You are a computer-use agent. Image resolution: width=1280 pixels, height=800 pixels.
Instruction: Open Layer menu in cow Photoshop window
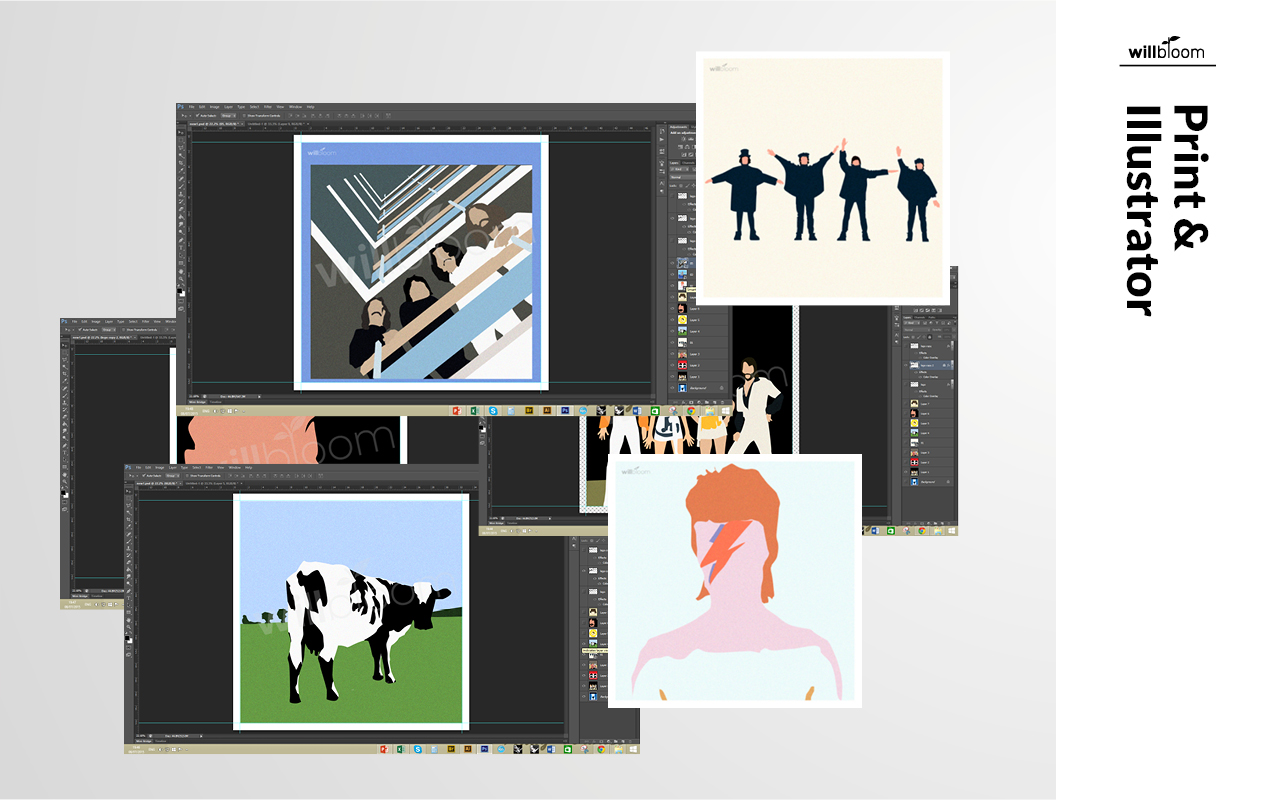click(x=173, y=468)
